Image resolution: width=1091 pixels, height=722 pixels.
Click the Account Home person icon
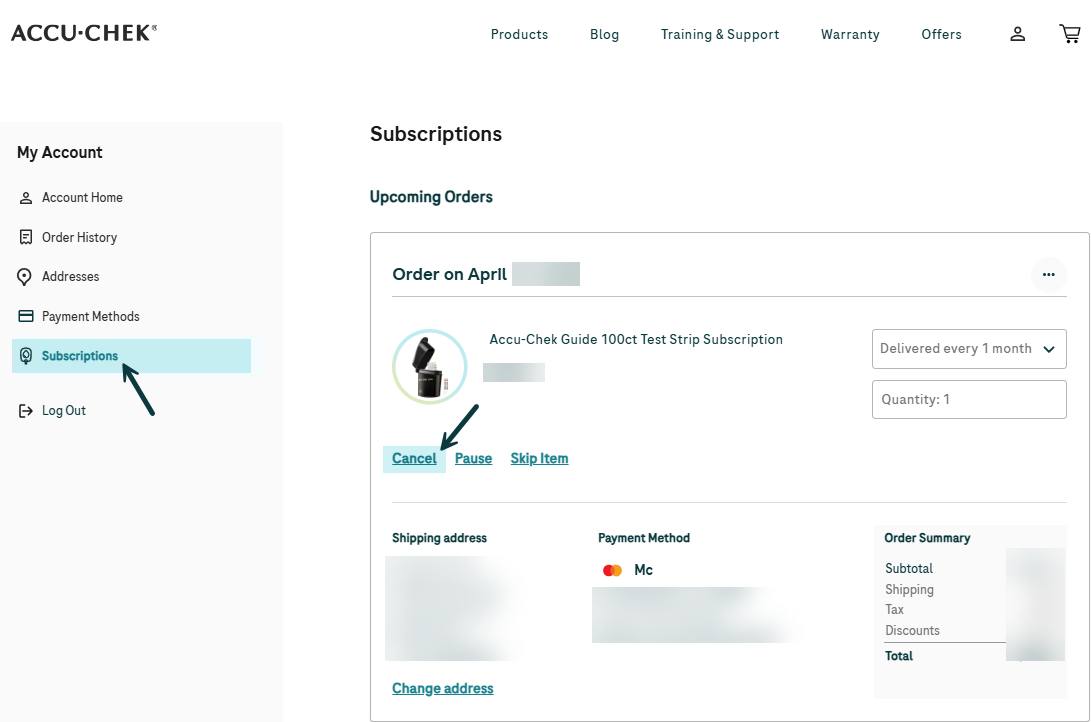coord(26,198)
